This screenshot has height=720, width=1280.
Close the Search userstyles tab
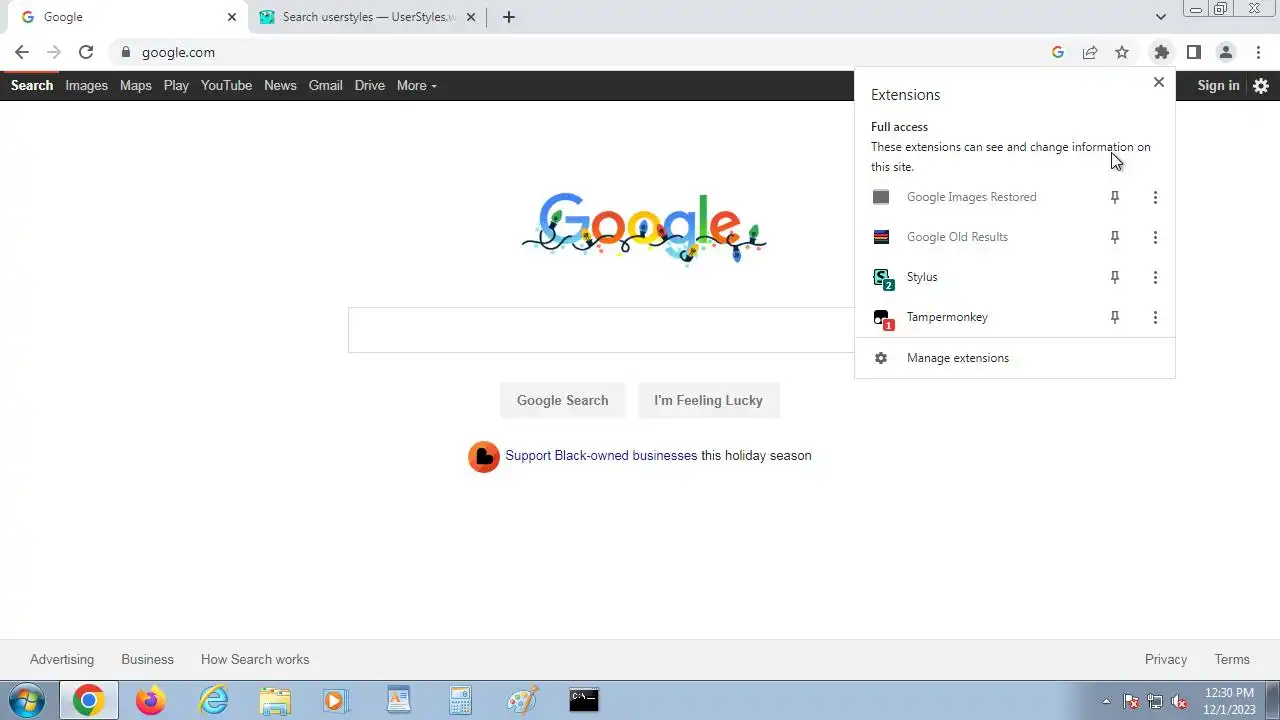471,17
